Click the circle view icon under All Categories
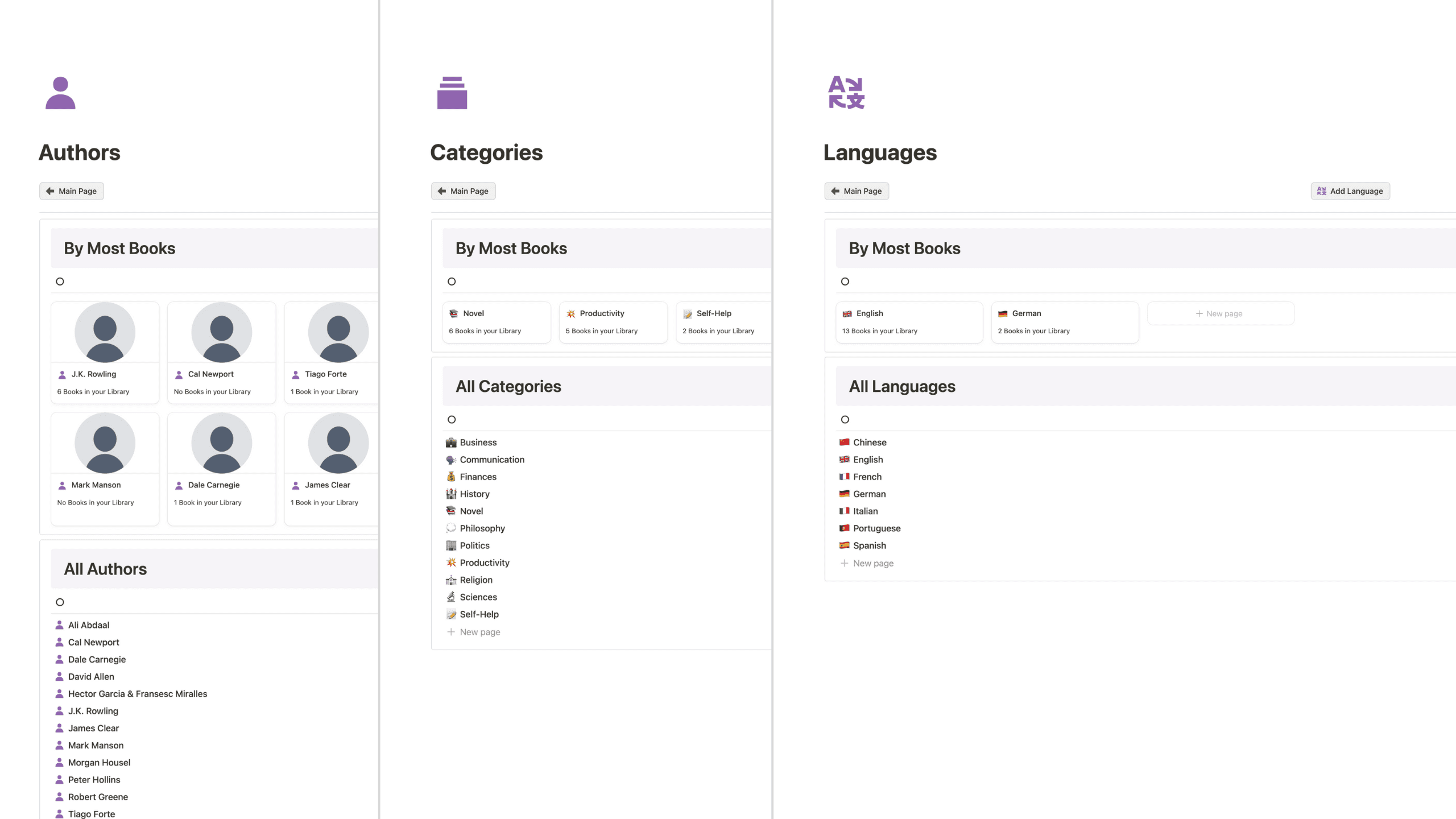This screenshot has height=819, width=1456. 452,420
